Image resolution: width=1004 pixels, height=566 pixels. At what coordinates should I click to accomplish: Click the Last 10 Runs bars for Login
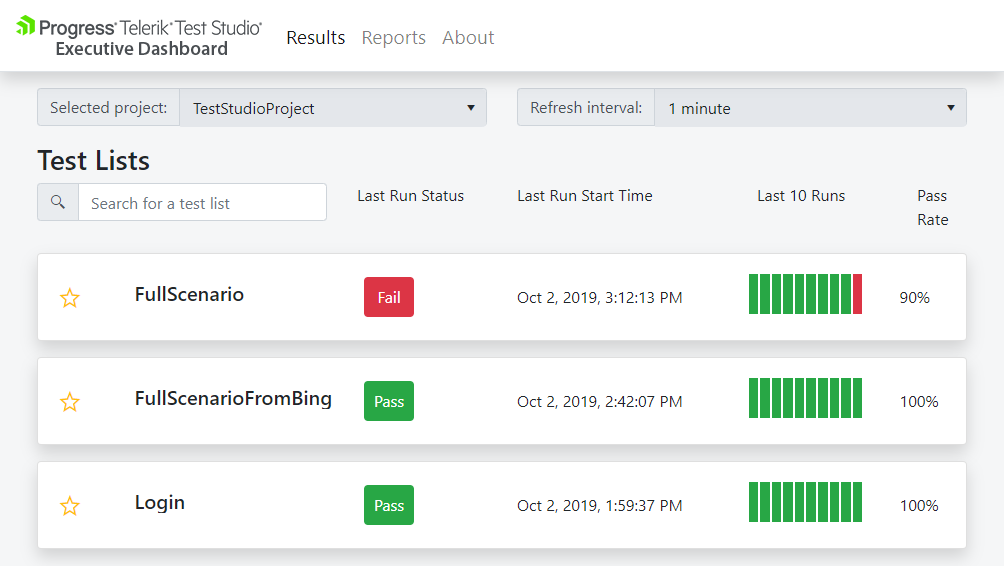coord(806,502)
